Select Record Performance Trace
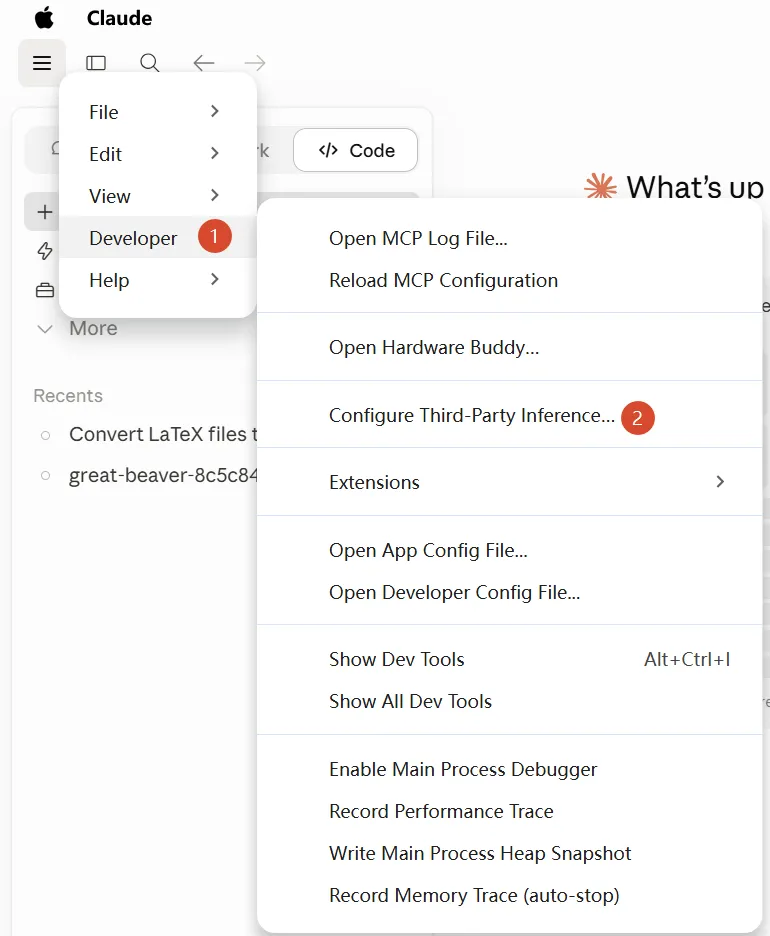This screenshot has height=936, width=770. point(509,811)
